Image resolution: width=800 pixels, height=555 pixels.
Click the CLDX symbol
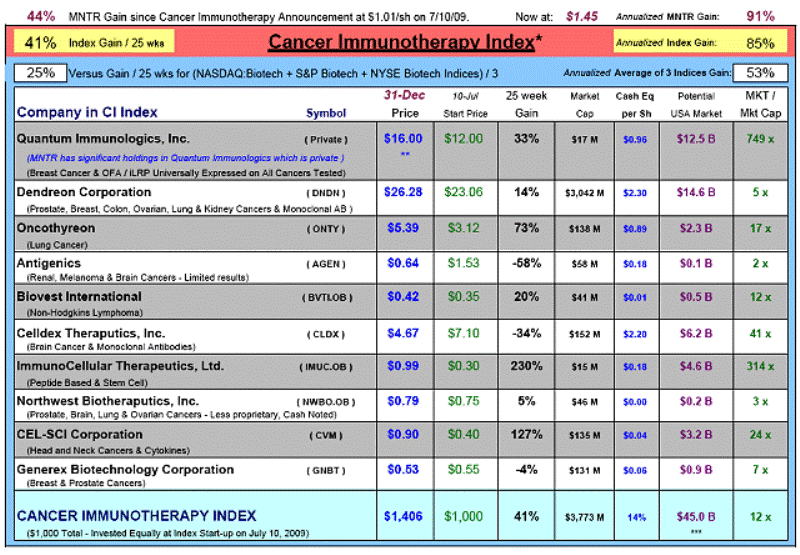326,335
